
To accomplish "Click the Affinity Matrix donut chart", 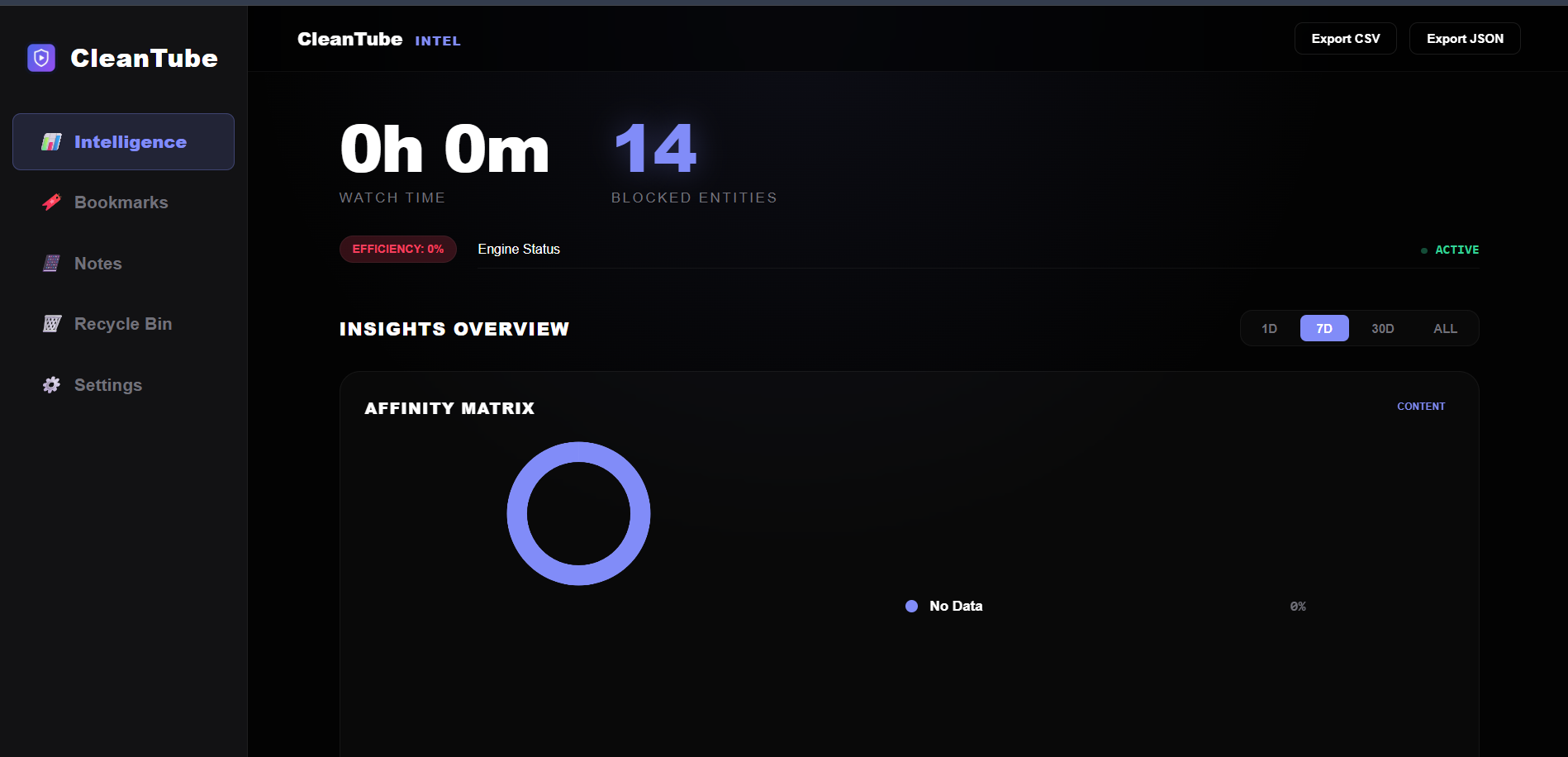I will 578,514.
